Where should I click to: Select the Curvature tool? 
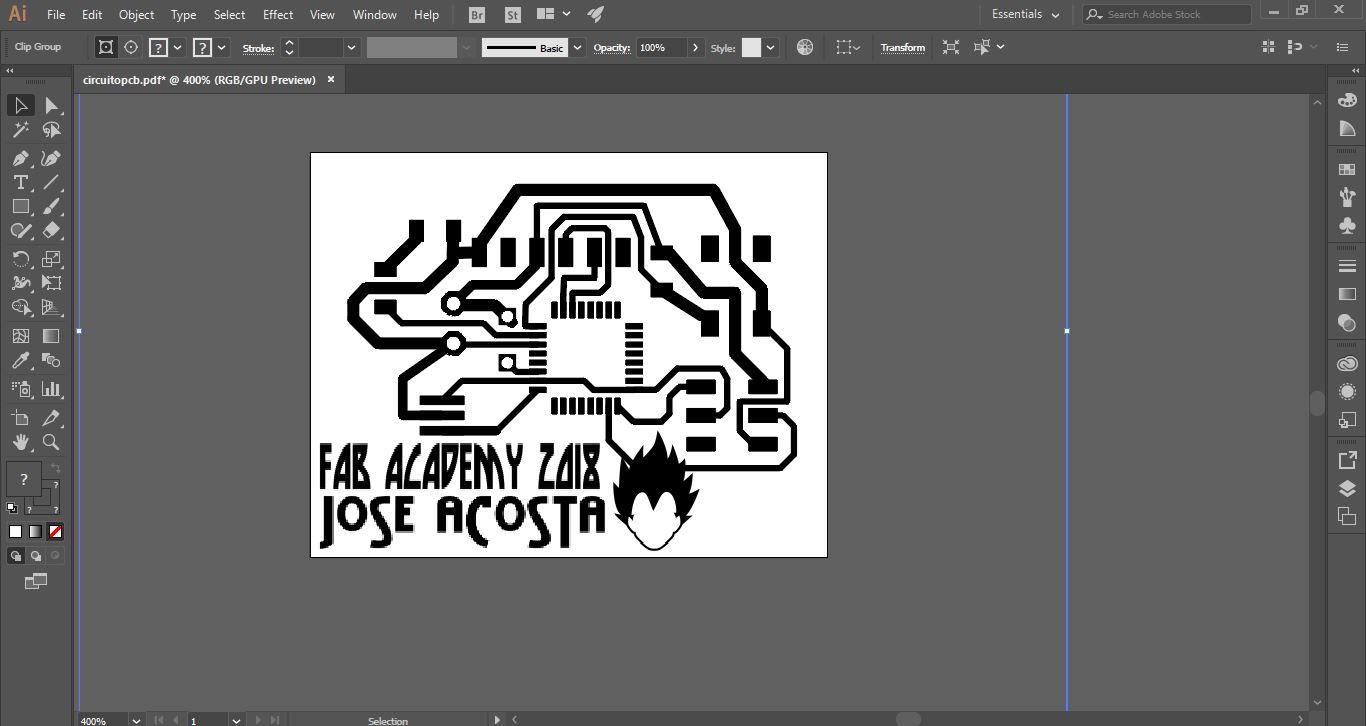pos(51,158)
